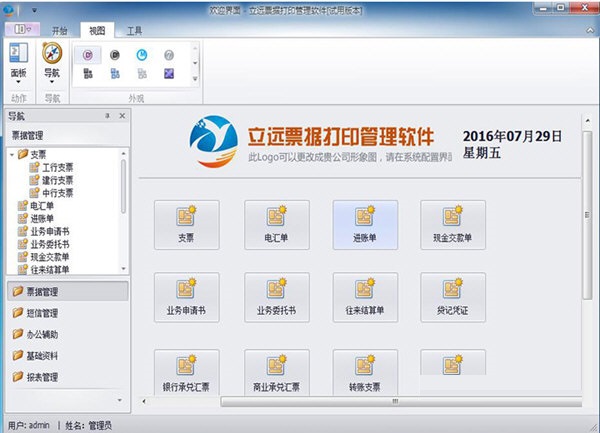Click the app logo in title bar
Image resolution: width=600 pixels, height=433 pixels.
pos(8,10)
